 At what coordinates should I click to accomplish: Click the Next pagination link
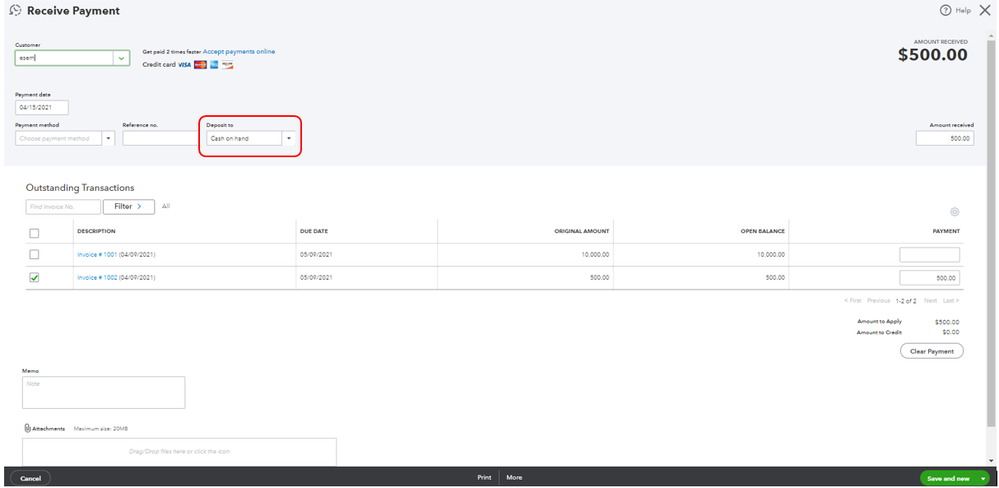pos(930,301)
